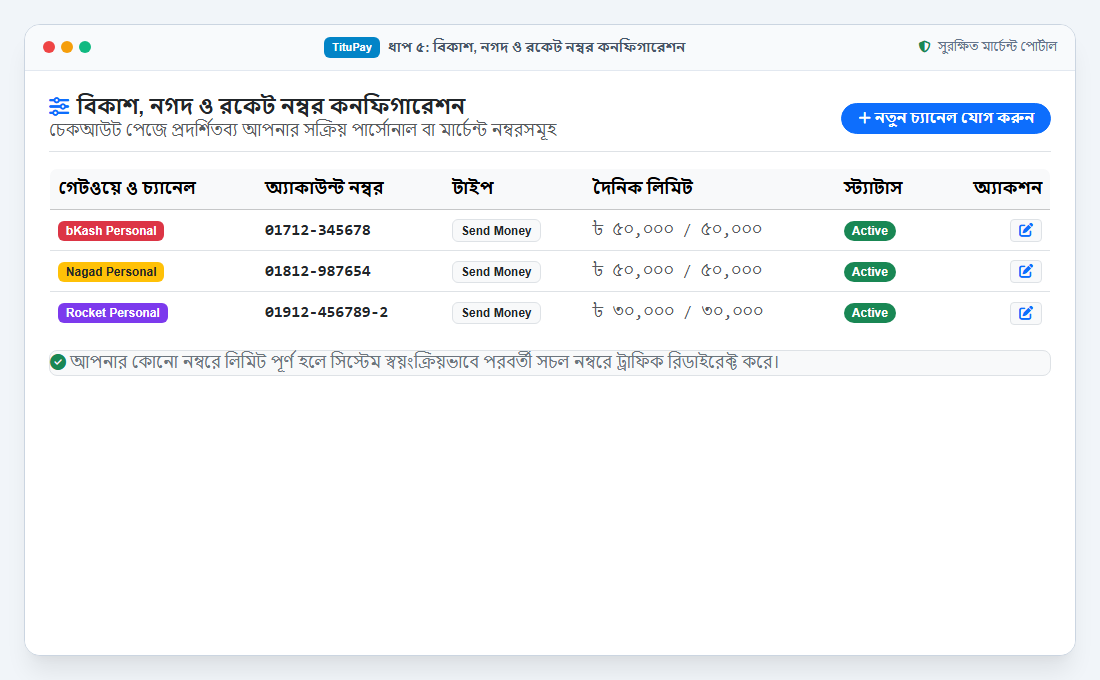Edit the Nagad Personal channel
Image resolution: width=1100 pixels, height=680 pixels.
tap(1026, 272)
